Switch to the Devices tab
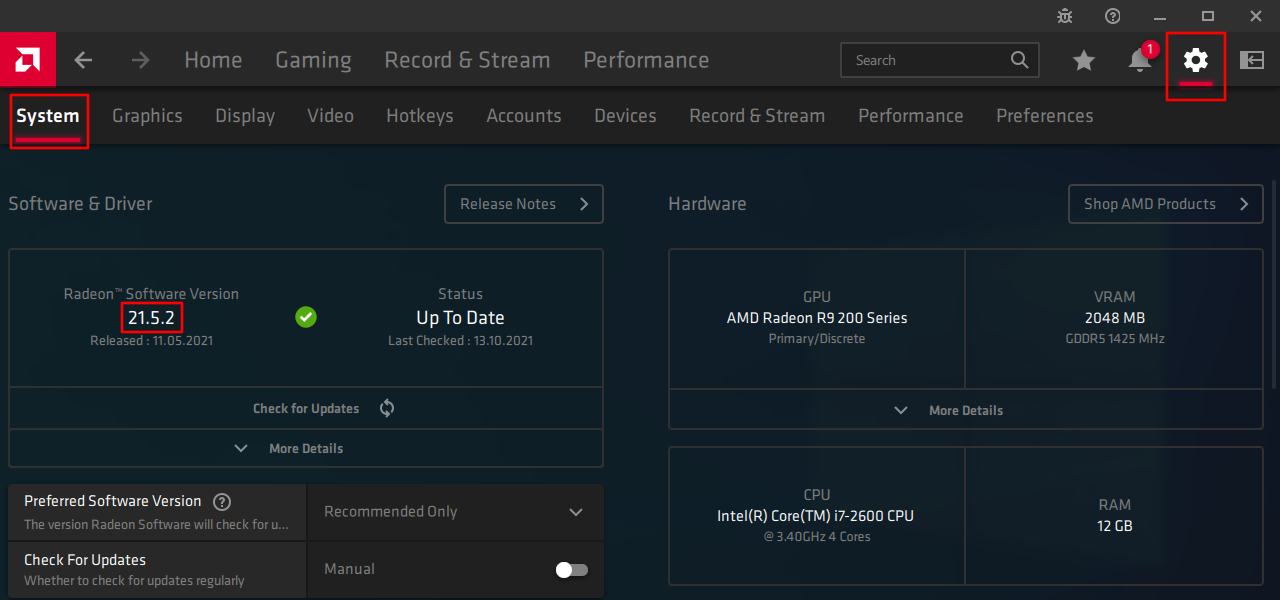This screenshot has width=1280, height=600. coord(625,116)
